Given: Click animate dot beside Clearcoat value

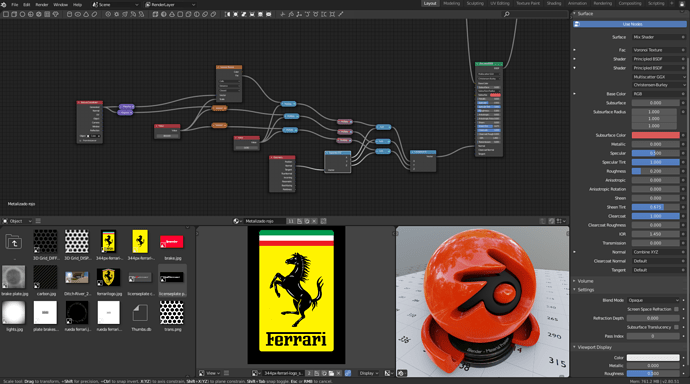Looking at the screenshot, I should [683, 216].
